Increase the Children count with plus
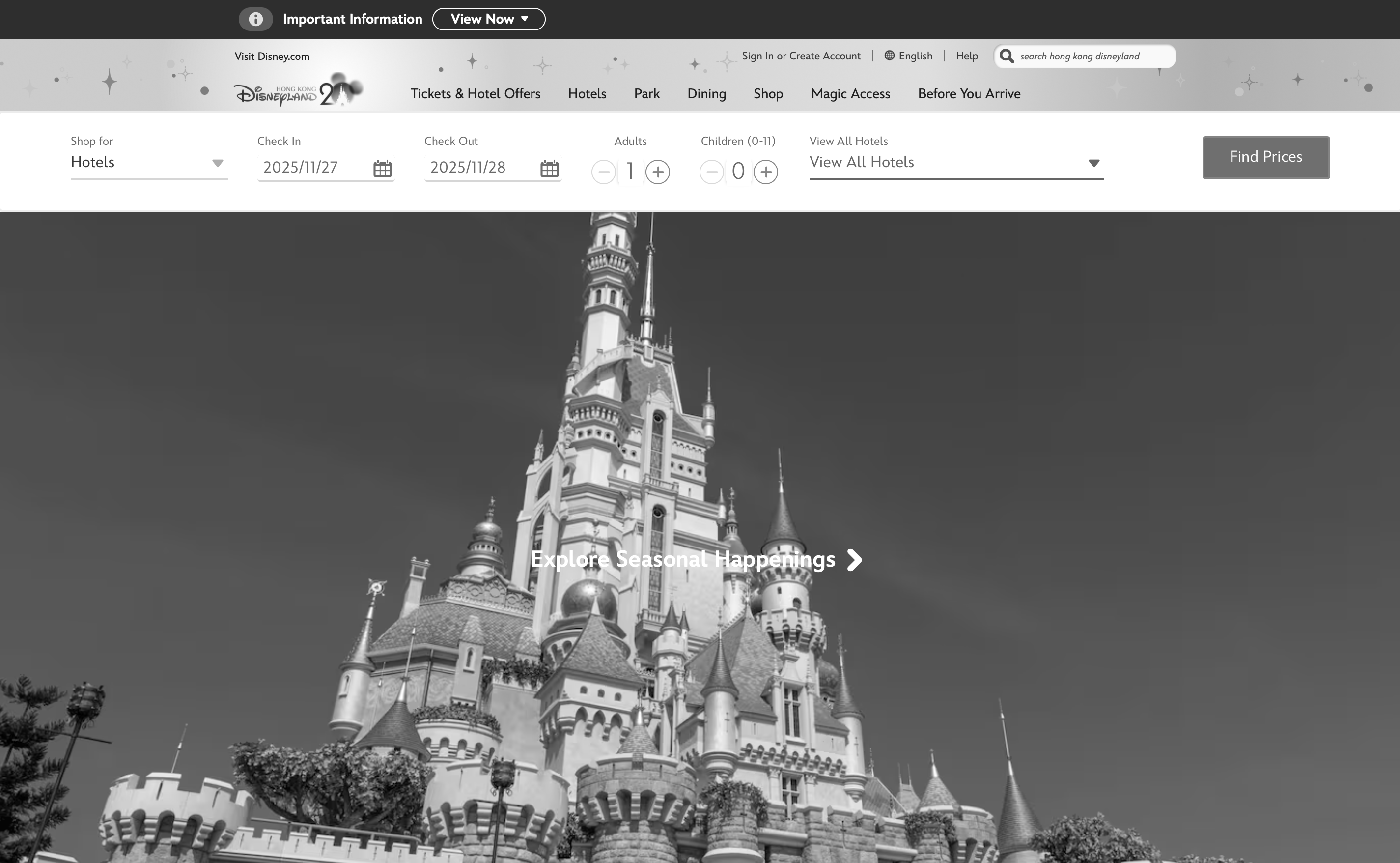The image size is (1400, 863). pos(765,172)
